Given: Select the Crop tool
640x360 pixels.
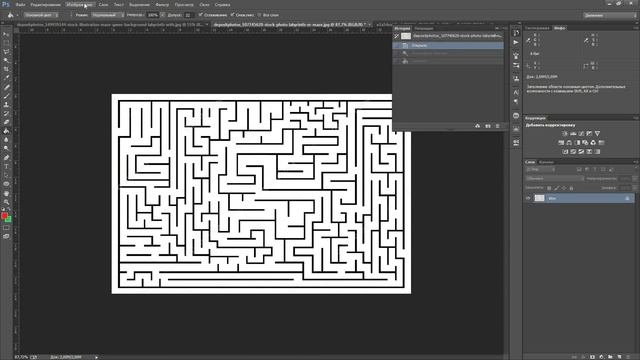Looking at the screenshot, I should click(x=6, y=69).
